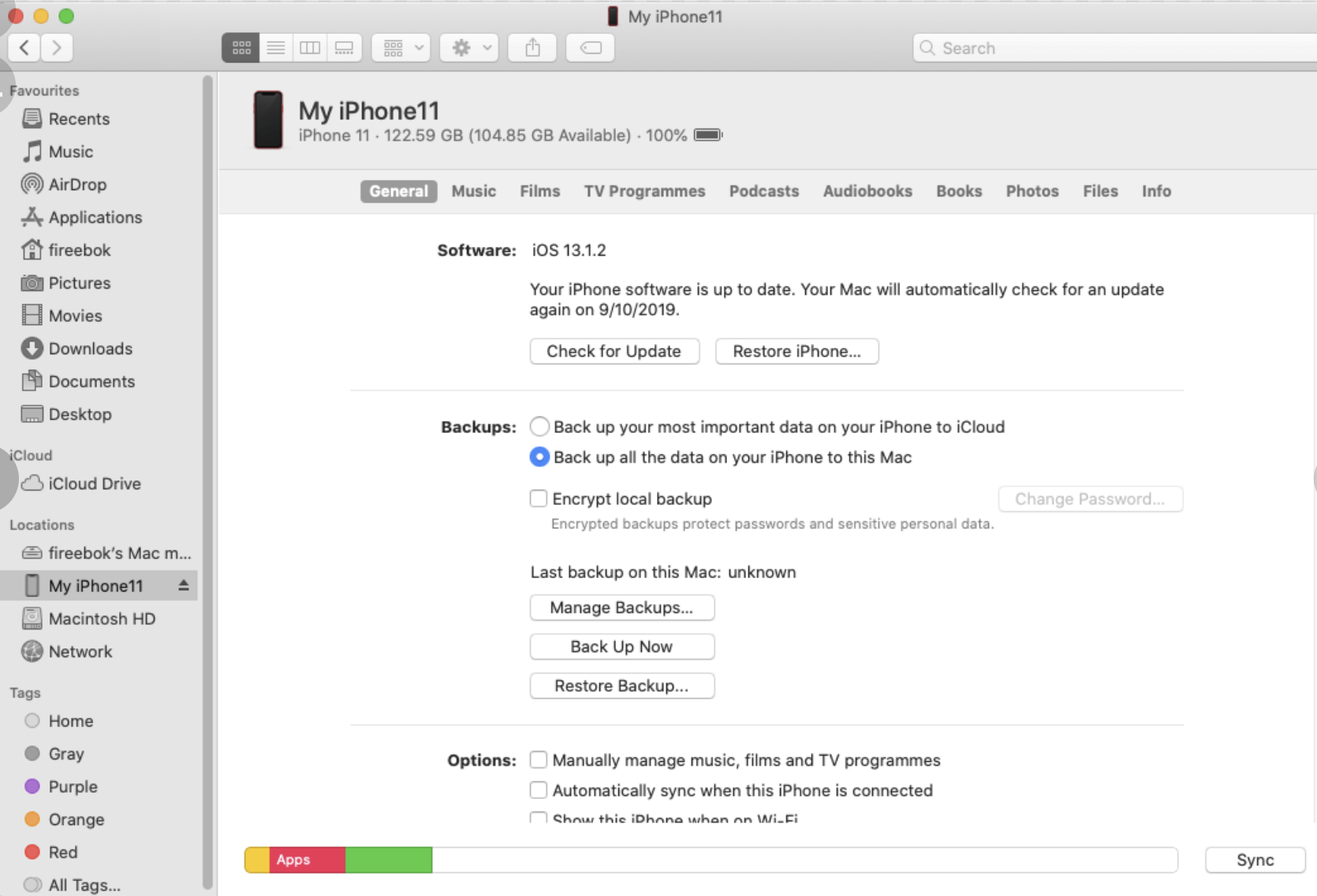Image resolution: width=1317 pixels, height=896 pixels.
Task: Click the Pictures camera icon
Action: pyautogui.click(x=32, y=283)
